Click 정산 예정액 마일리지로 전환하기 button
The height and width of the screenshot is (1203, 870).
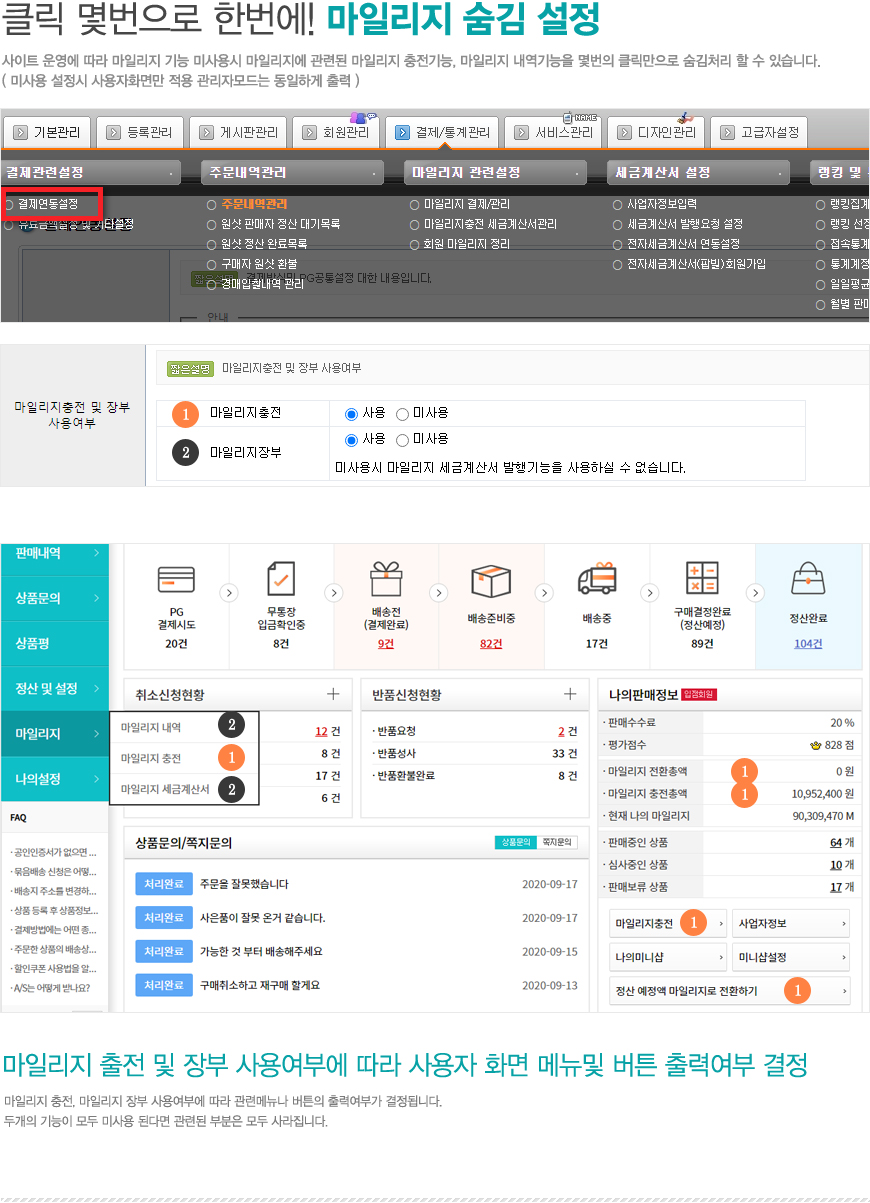(729, 991)
